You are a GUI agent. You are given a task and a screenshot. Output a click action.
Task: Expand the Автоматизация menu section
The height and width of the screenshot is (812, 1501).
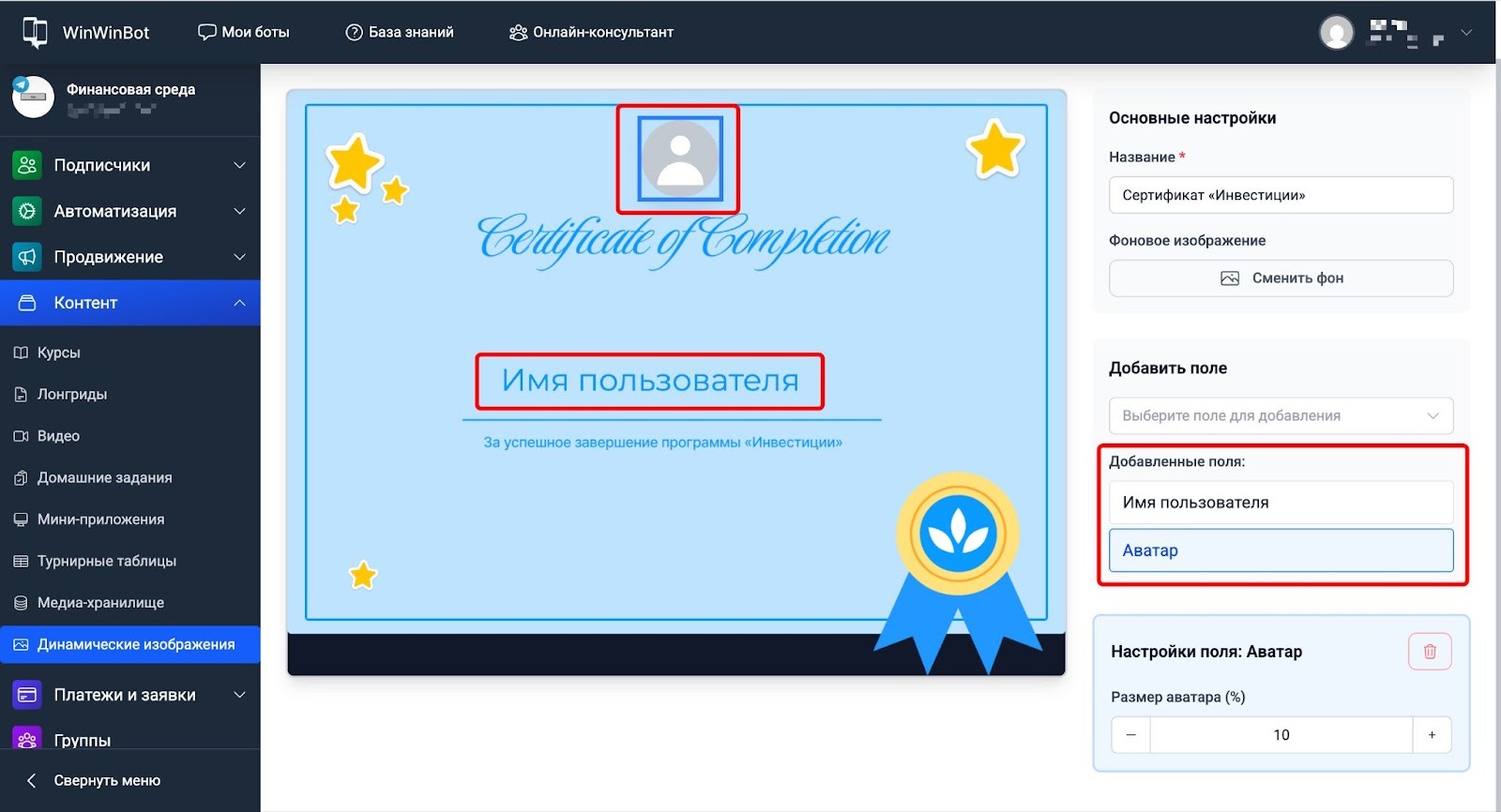point(129,211)
